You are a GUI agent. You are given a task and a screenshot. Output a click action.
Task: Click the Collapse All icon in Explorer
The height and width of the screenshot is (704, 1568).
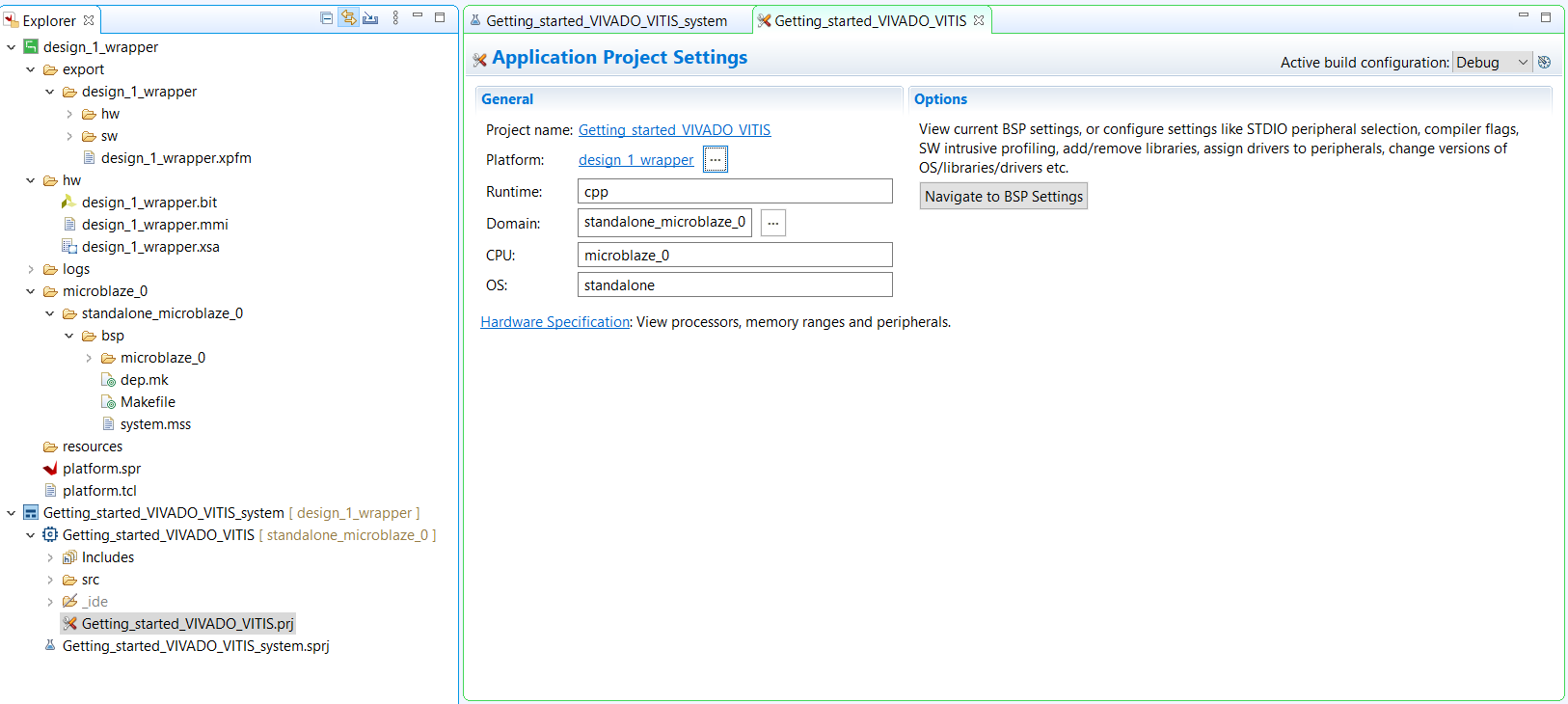tap(326, 18)
